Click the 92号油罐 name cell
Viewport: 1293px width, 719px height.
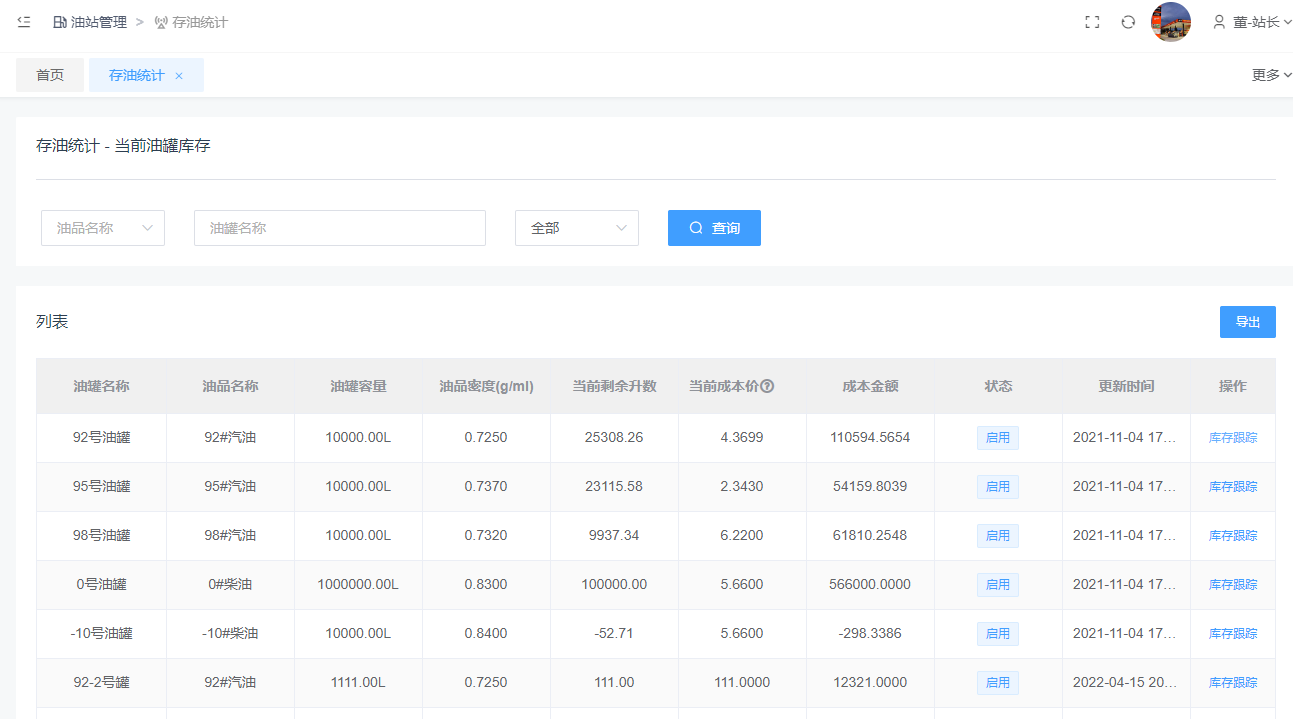pos(101,438)
